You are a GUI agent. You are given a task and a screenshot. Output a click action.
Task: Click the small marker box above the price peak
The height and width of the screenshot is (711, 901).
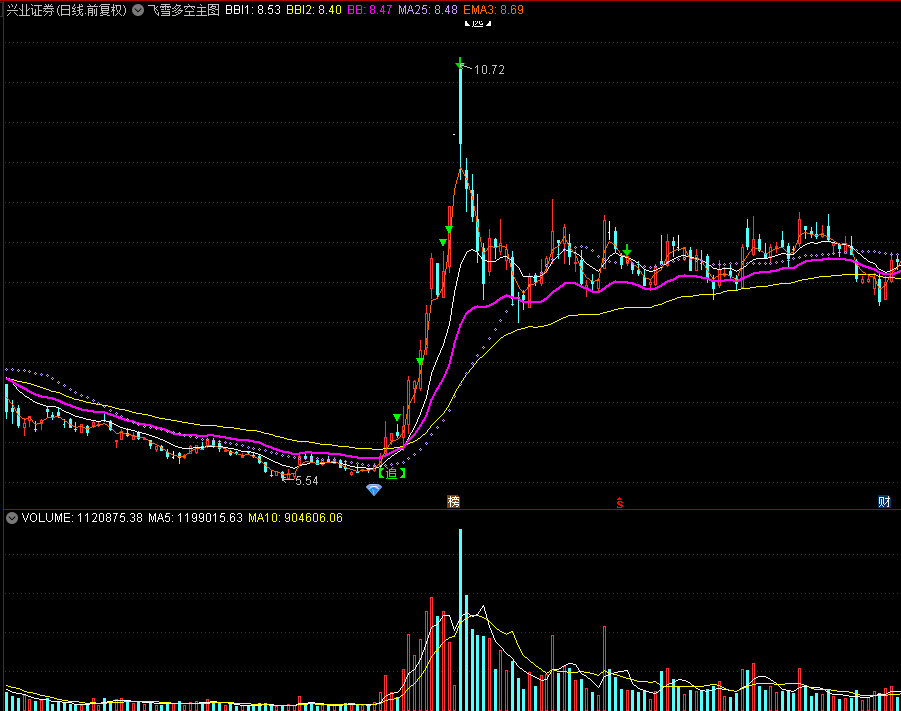[x=478, y=23]
